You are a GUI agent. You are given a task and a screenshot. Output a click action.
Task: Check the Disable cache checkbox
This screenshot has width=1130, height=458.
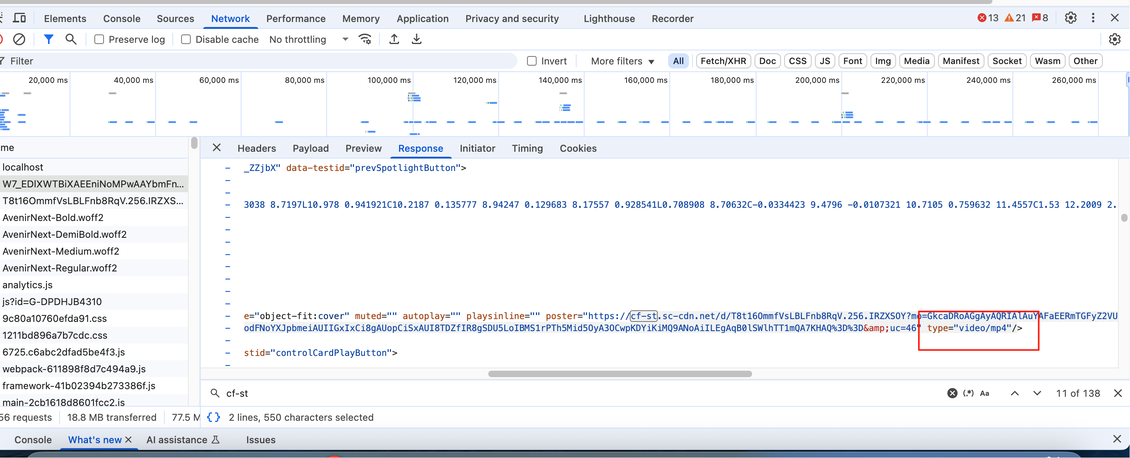tap(186, 40)
